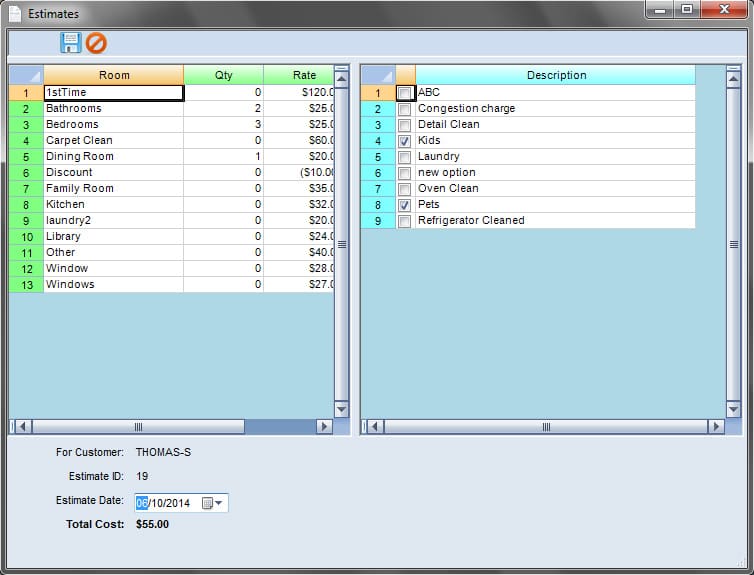Uncheck the Kids option checkbox
This screenshot has height=575, width=754.
[x=405, y=141]
